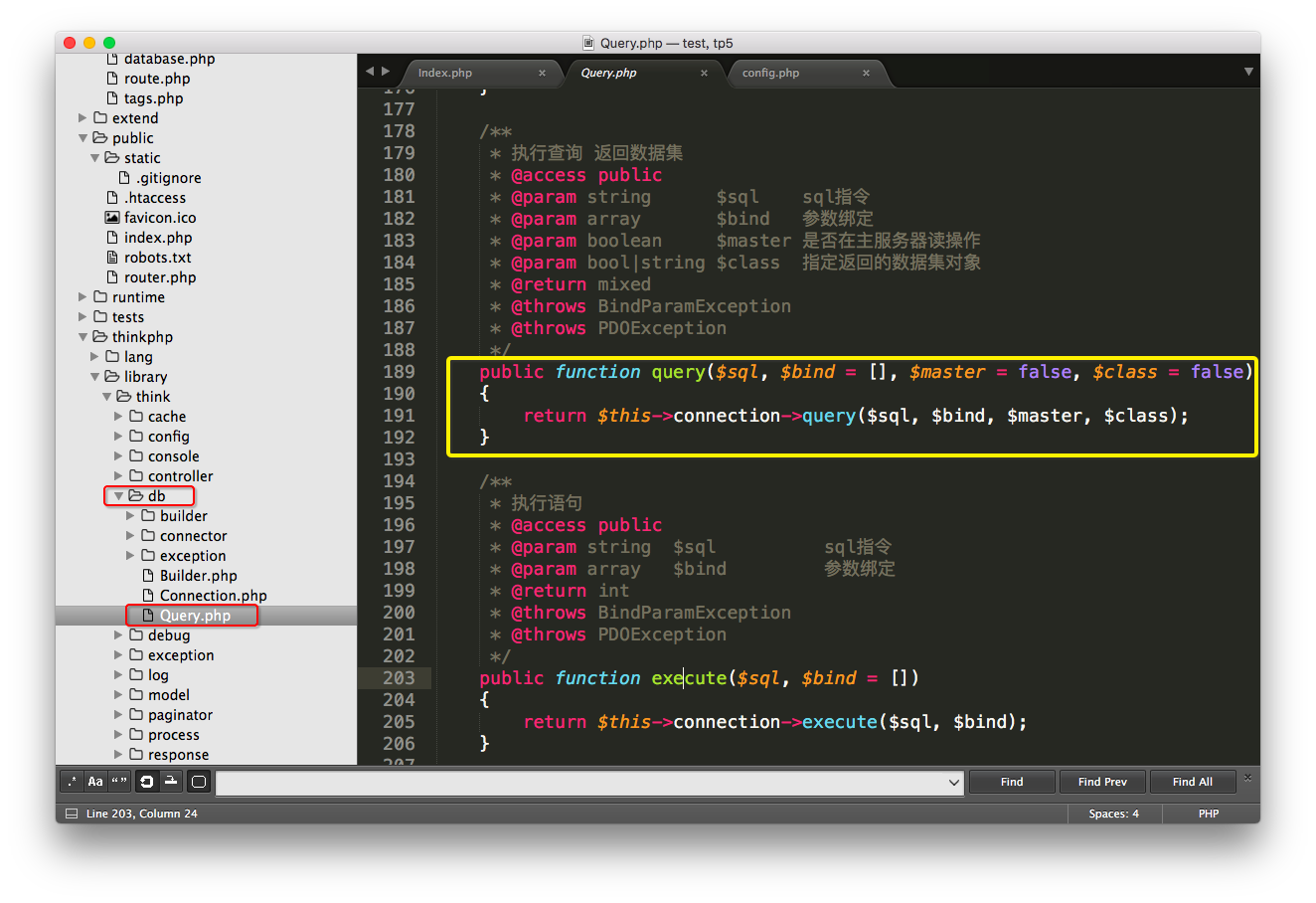Open the PHP syntax selector
This screenshot has width=1316, height=903.
pyautogui.click(x=1209, y=813)
